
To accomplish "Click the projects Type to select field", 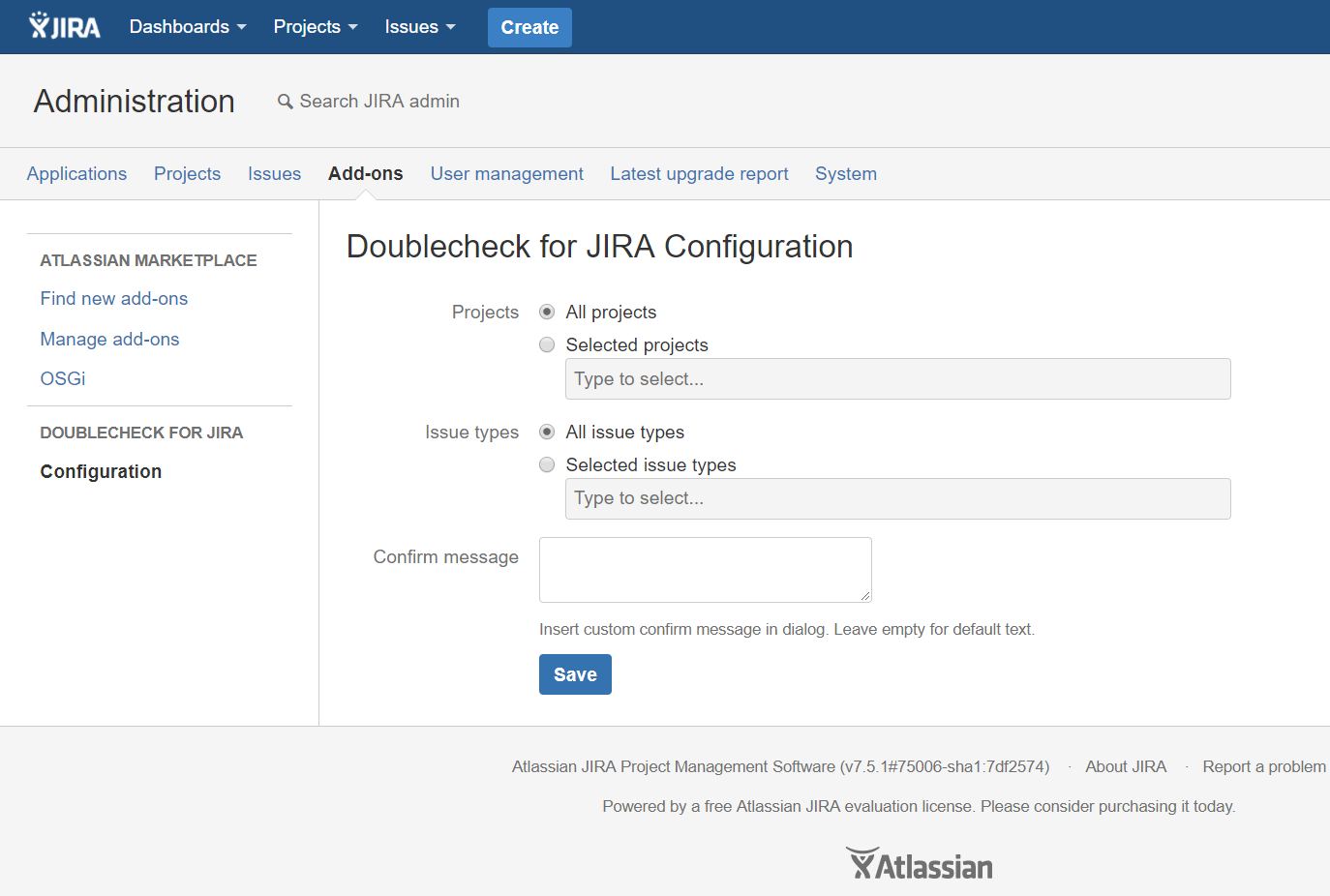I will point(898,379).
